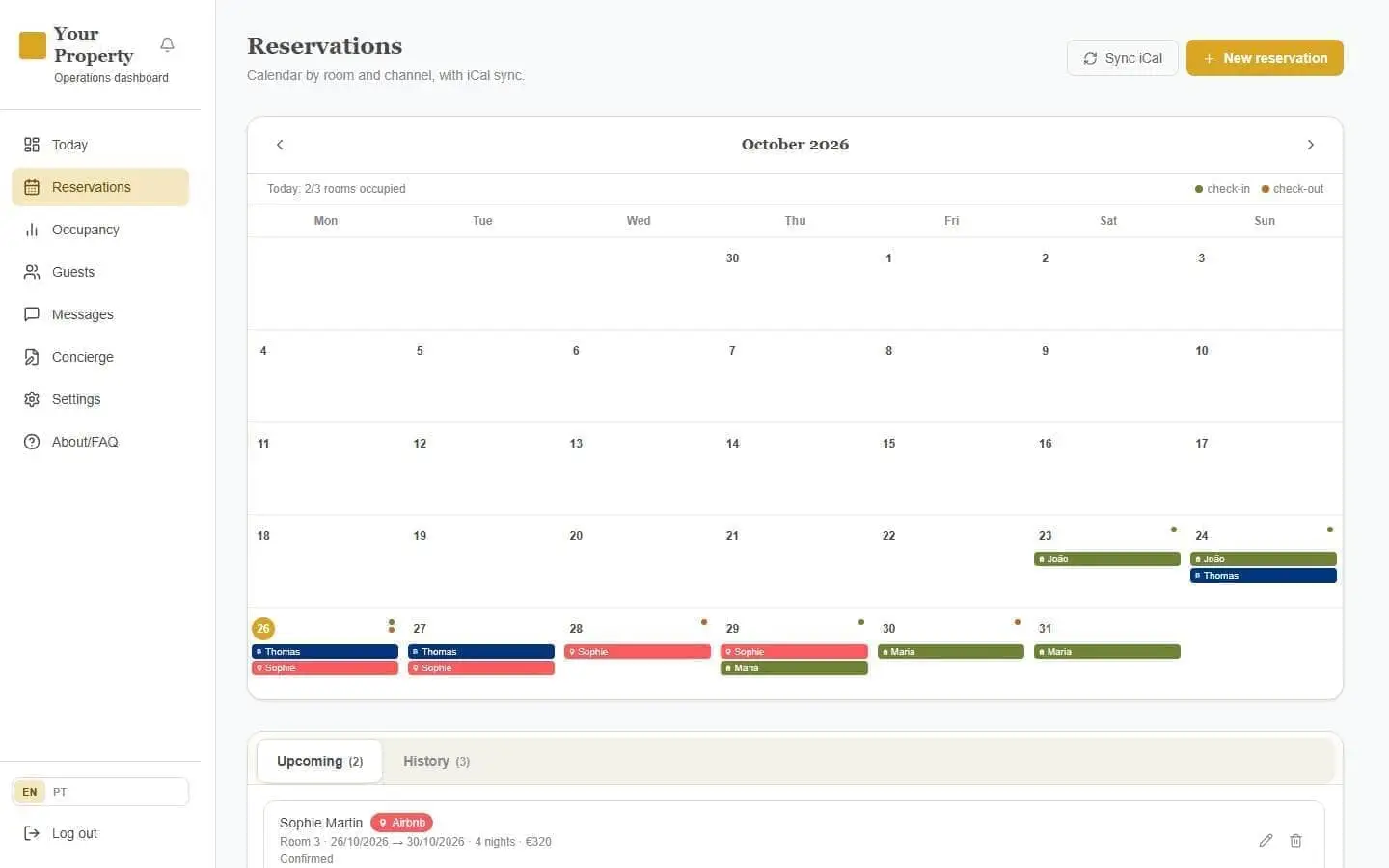Click the Log out arrow icon
This screenshot has width=1389, height=868.
click(x=32, y=833)
